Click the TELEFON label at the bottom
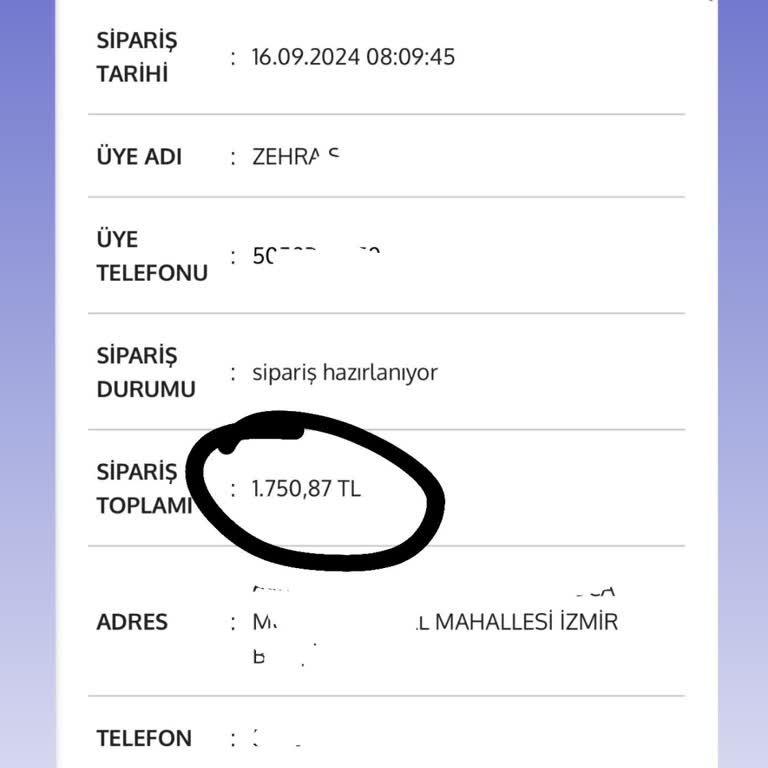Image resolution: width=768 pixels, height=768 pixels. click(x=144, y=739)
